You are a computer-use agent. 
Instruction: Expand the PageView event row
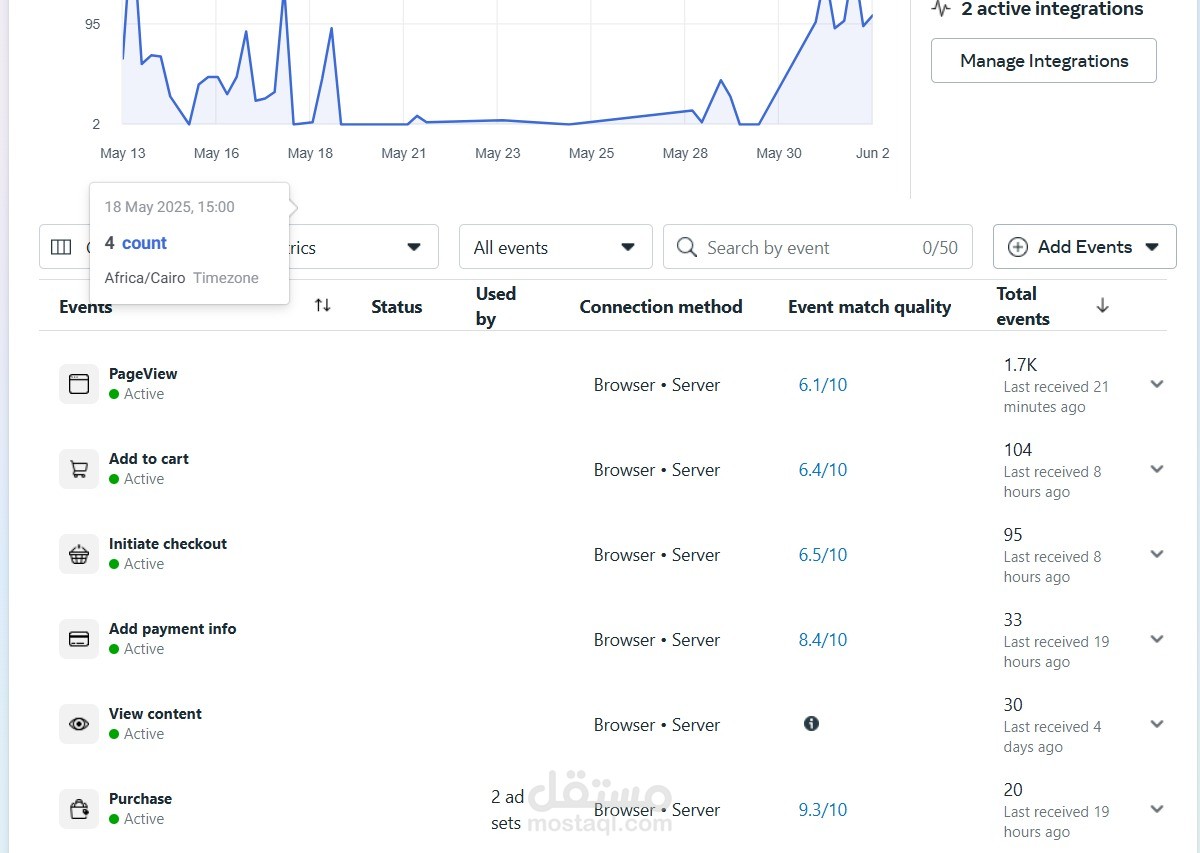click(x=1157, y=384)
